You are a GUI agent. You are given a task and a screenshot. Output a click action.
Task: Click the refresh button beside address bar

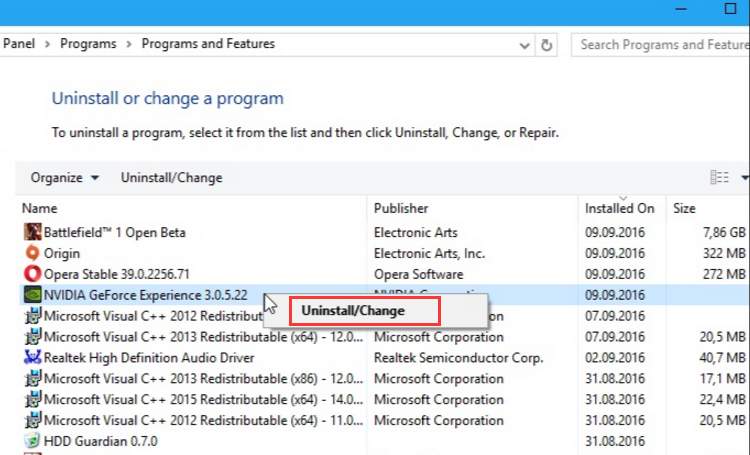coord(546,45)
